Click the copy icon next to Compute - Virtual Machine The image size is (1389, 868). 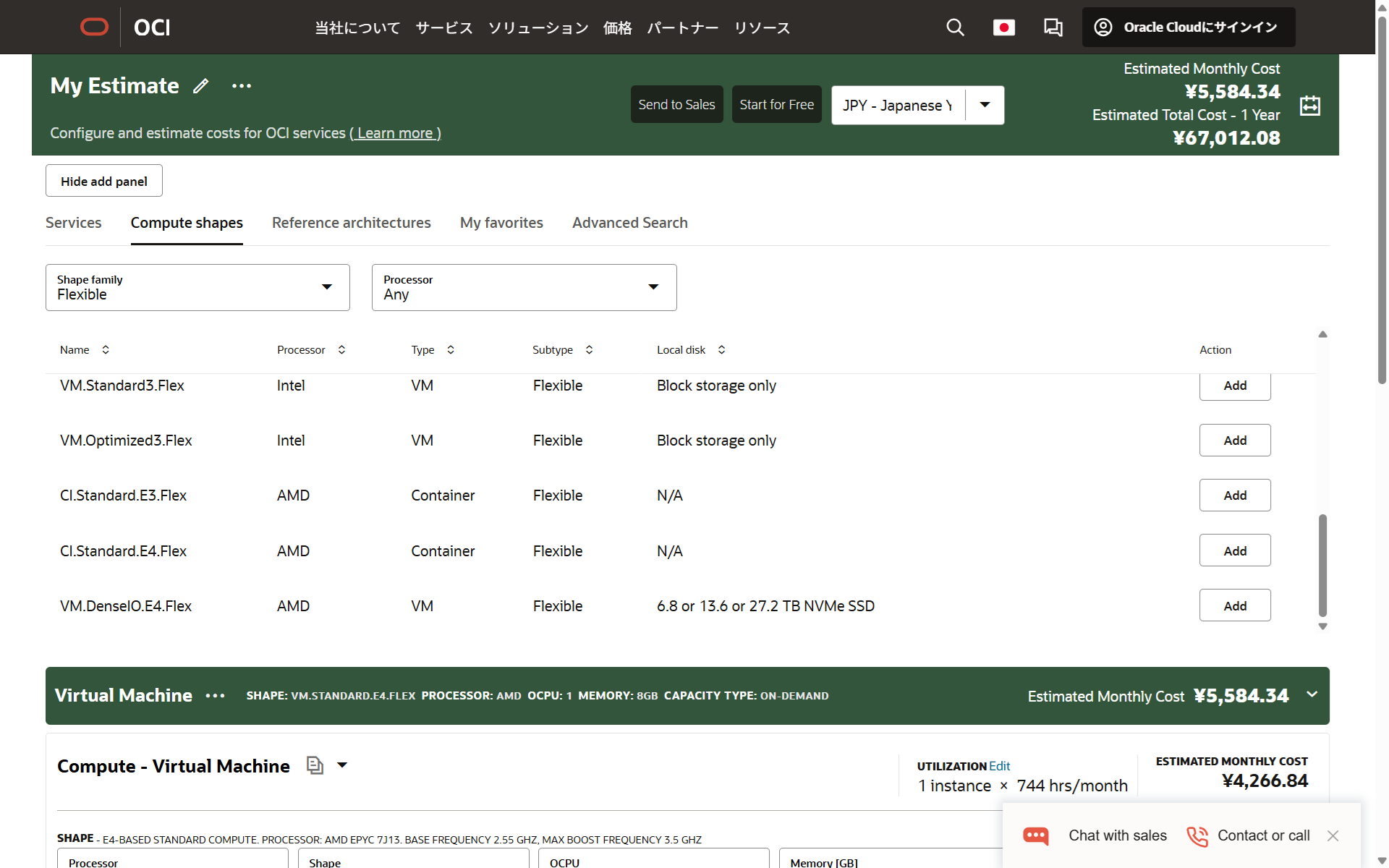[314, 765]
